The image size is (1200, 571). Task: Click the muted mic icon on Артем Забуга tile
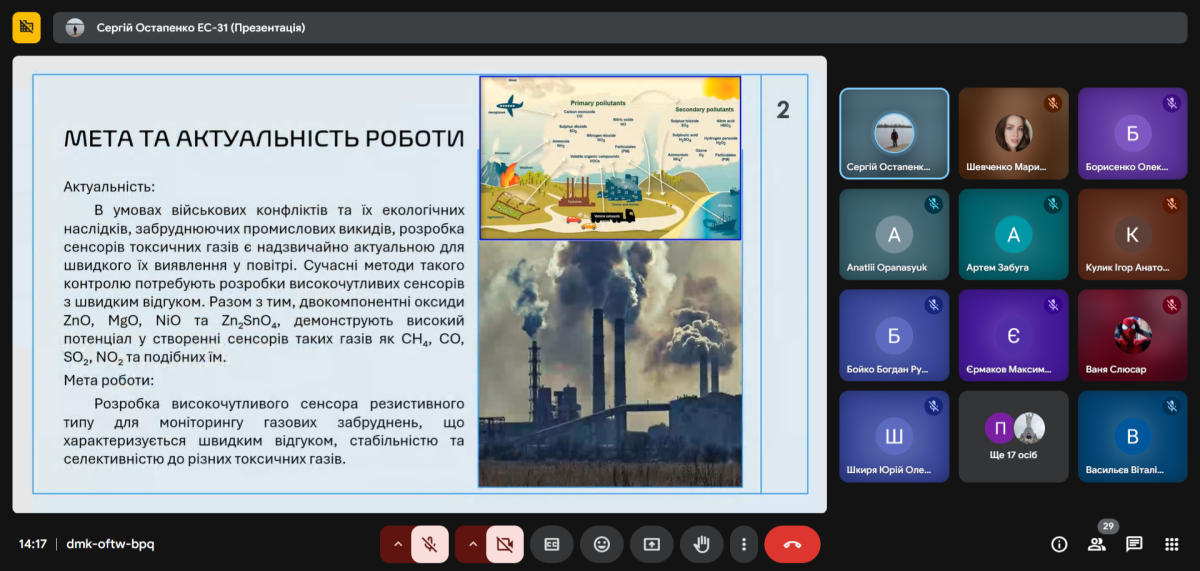pos(1052,204)
